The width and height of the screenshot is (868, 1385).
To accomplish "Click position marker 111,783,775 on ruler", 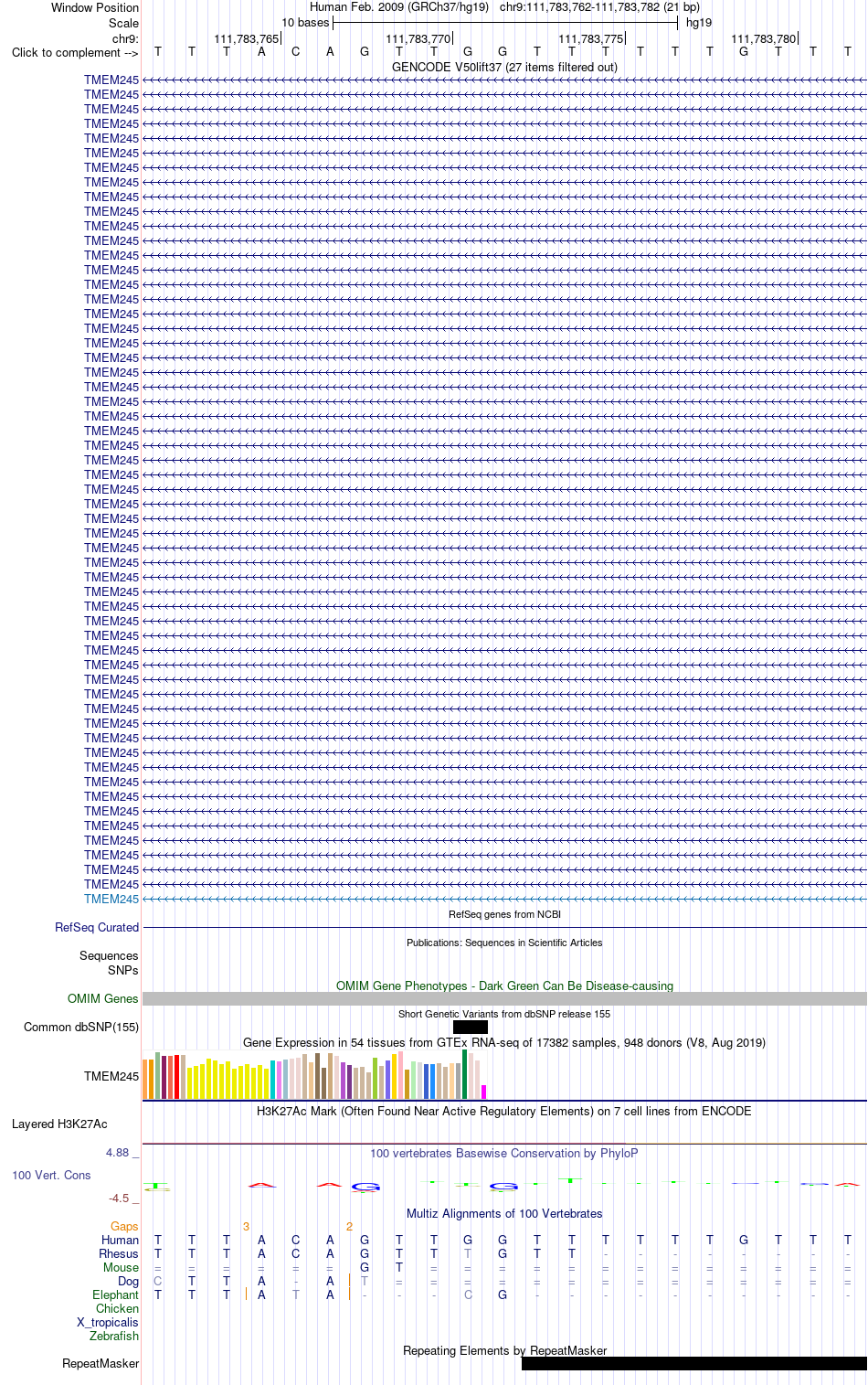I will (x=591, y=38).
